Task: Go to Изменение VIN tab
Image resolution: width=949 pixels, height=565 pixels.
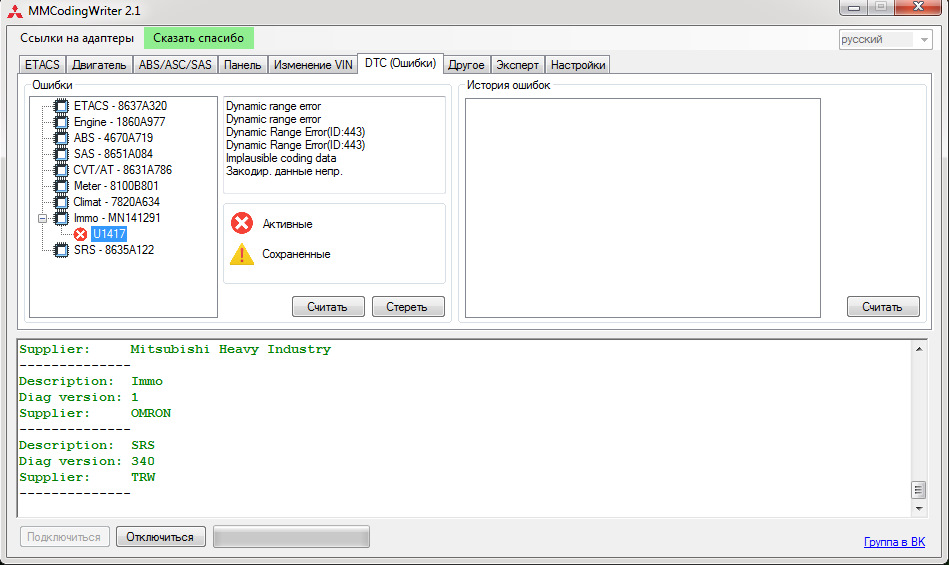Action: coord(313,65)
